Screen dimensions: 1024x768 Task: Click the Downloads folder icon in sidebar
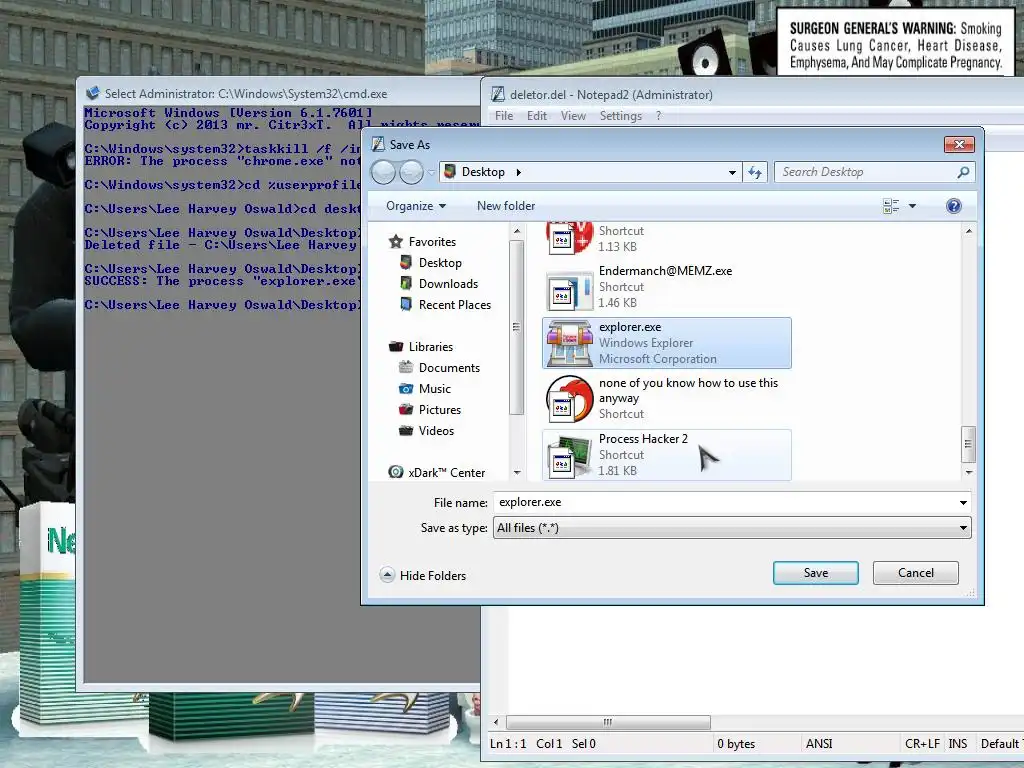[x=406, y=283]
